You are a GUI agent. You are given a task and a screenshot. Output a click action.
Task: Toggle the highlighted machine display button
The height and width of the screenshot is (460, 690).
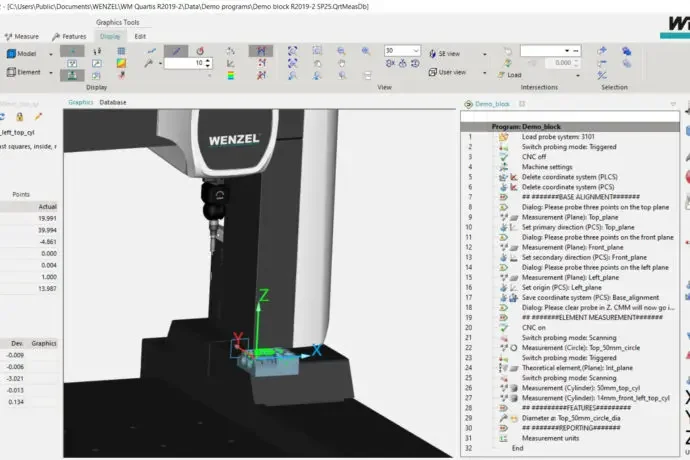72,76
